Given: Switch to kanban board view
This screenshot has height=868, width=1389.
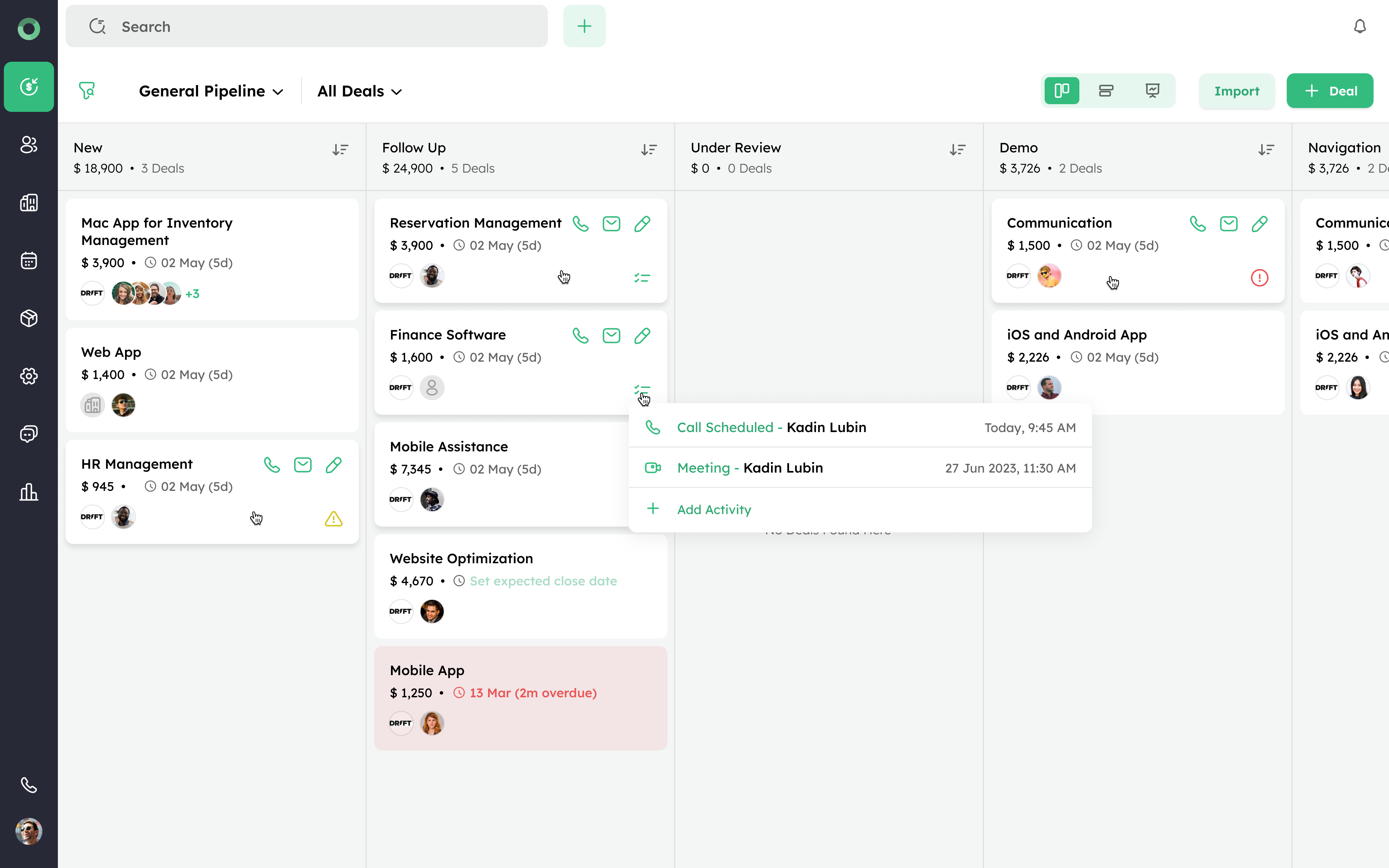Looking at the screenshot, I should tap(1061, 91).
